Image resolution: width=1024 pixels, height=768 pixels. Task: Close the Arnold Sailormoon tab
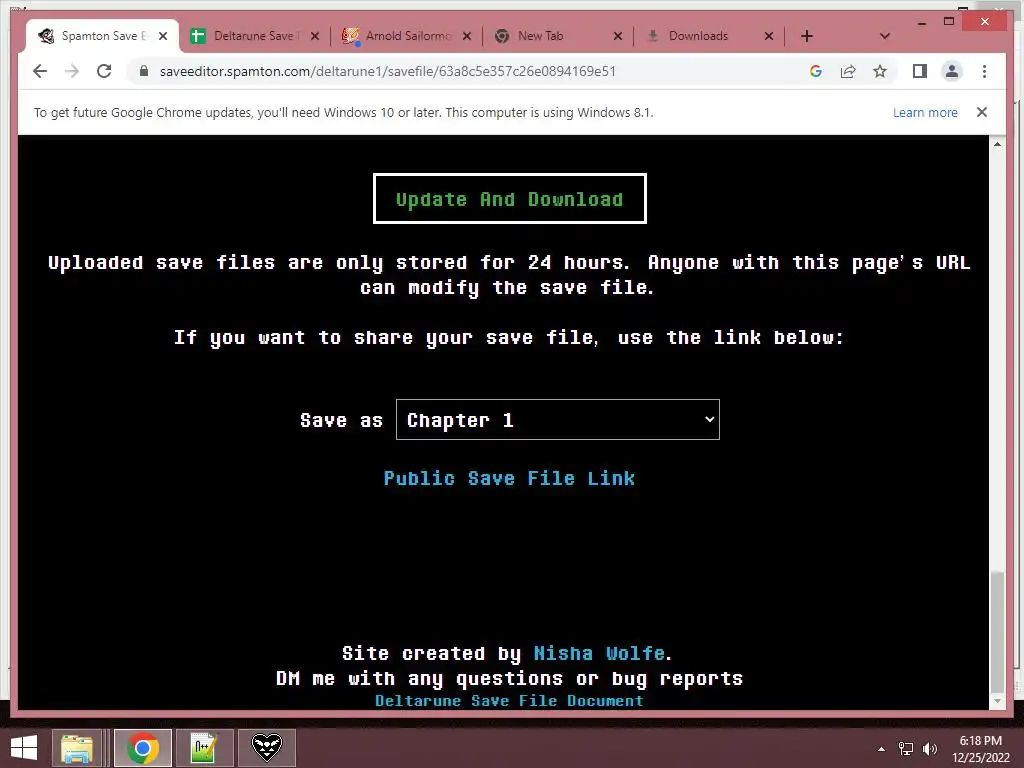[467, 36]
